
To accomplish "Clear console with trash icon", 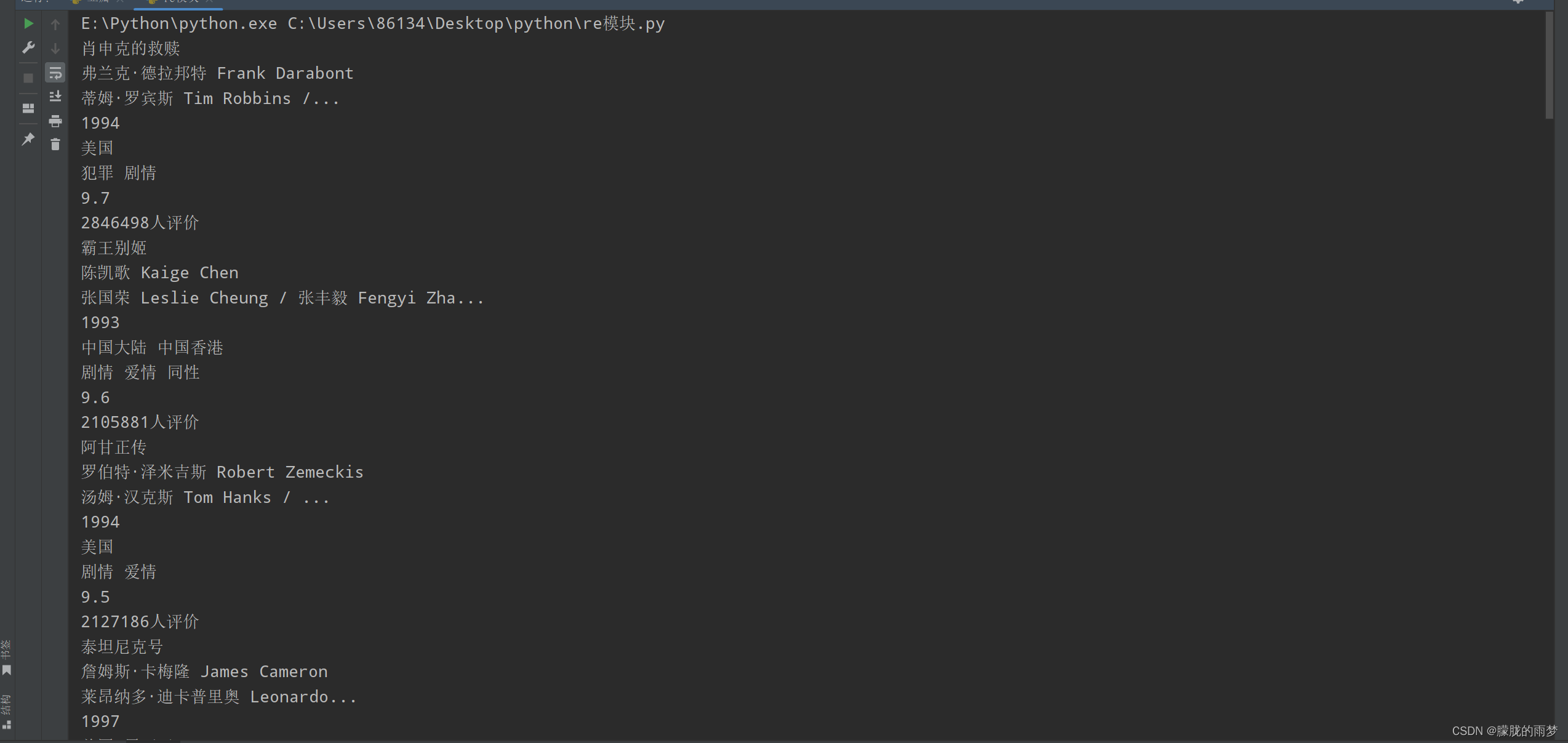I will point(55,145).
